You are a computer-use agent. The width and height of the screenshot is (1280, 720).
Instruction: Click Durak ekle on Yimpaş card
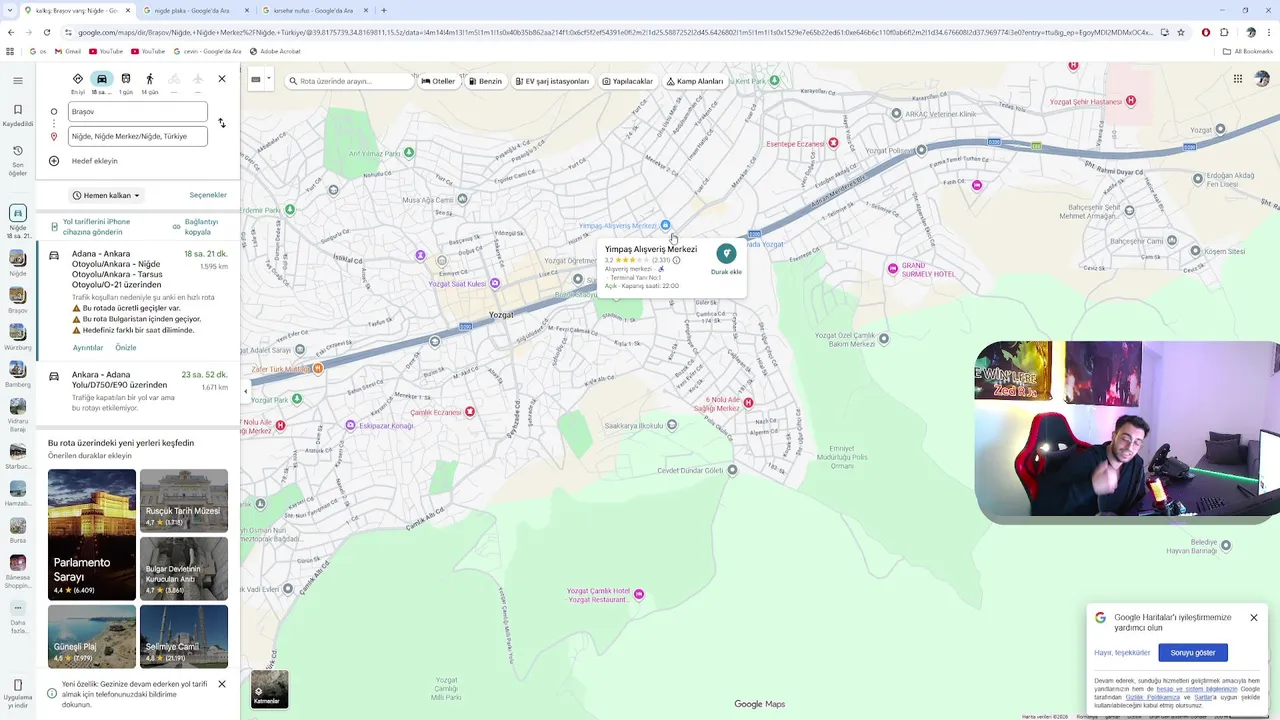tap(726, 260)
